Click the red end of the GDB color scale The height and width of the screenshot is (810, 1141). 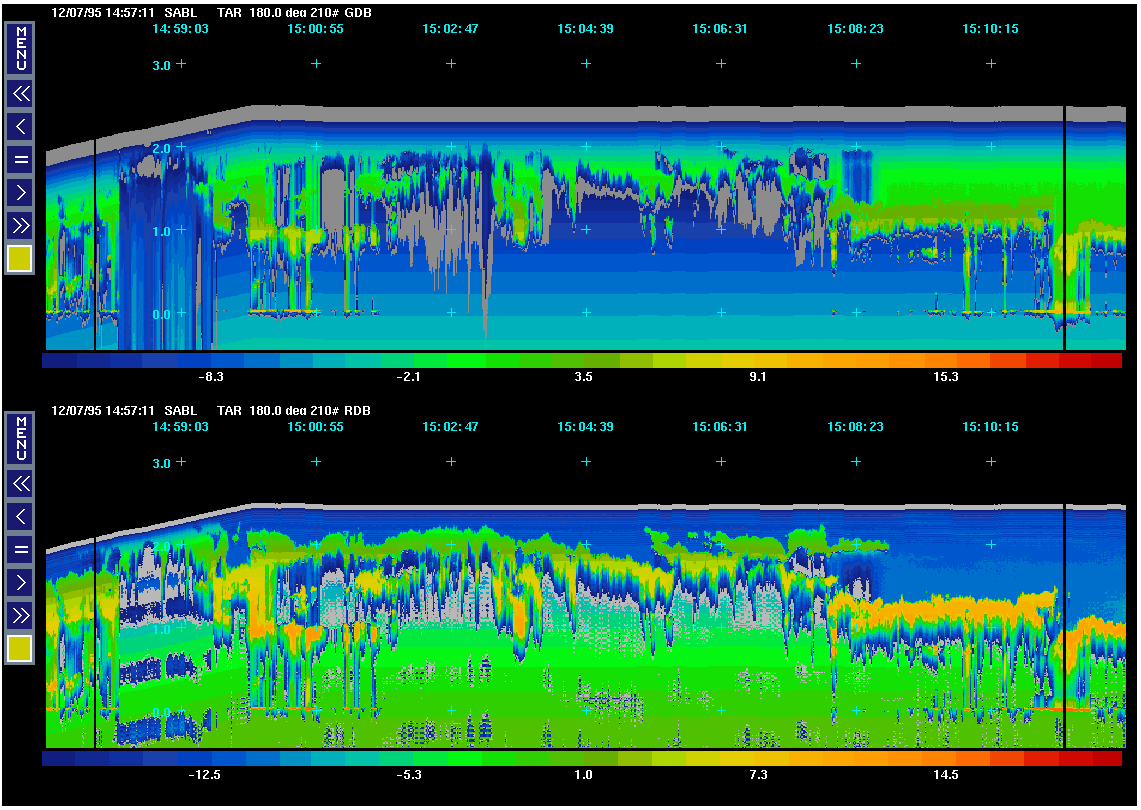[x=1105, y=361]
